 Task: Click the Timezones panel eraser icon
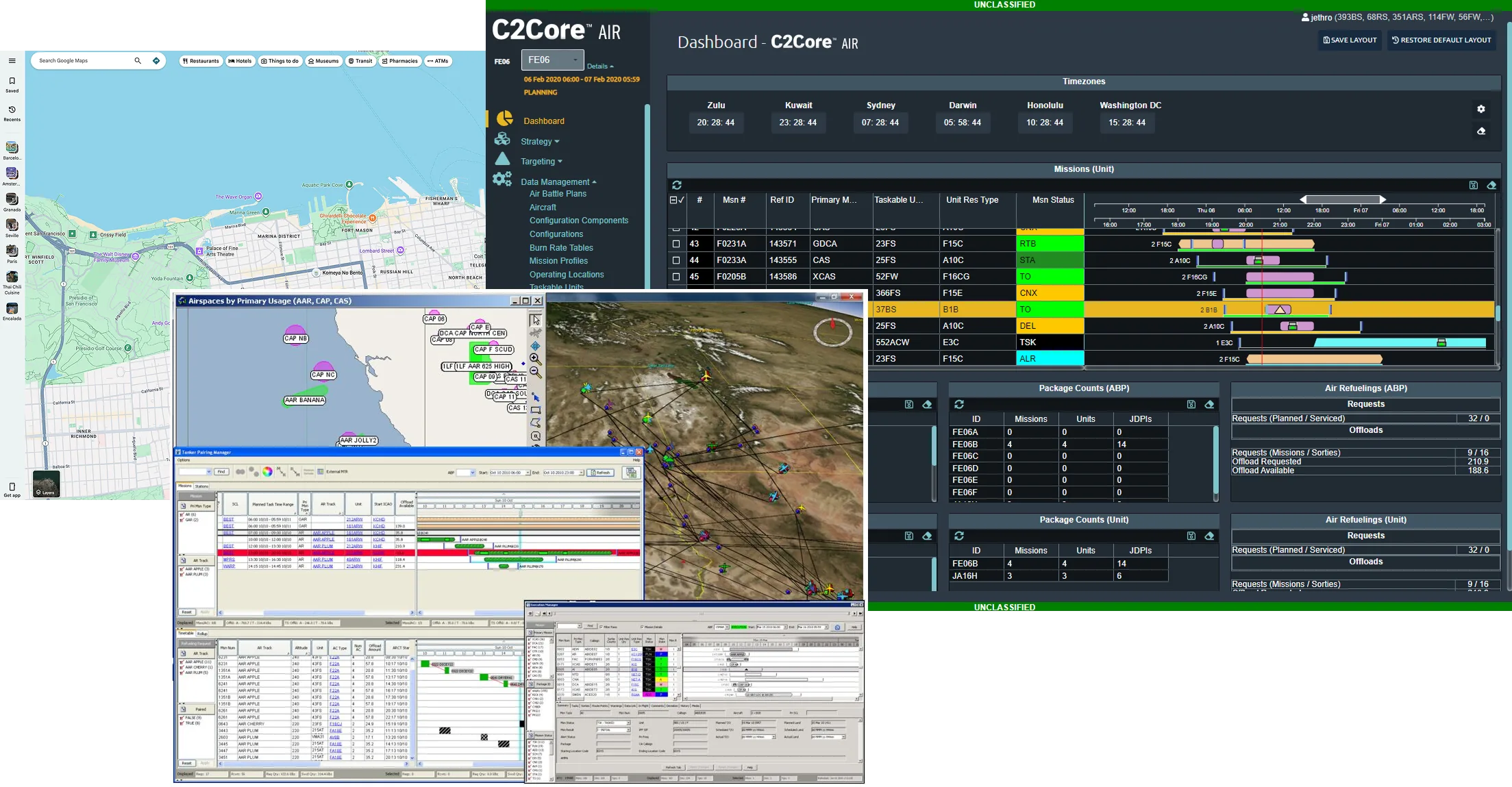click(x=1481, y=131)
